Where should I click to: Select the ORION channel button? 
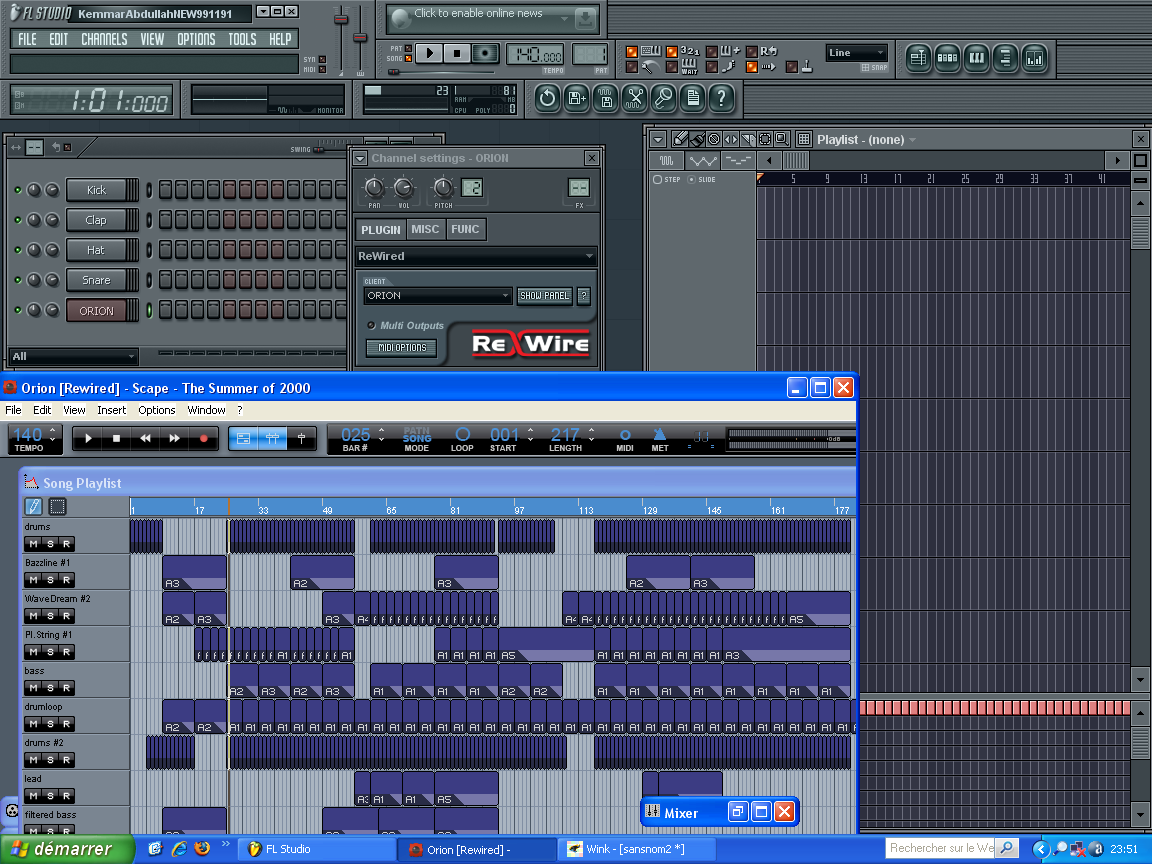[96, 311]
